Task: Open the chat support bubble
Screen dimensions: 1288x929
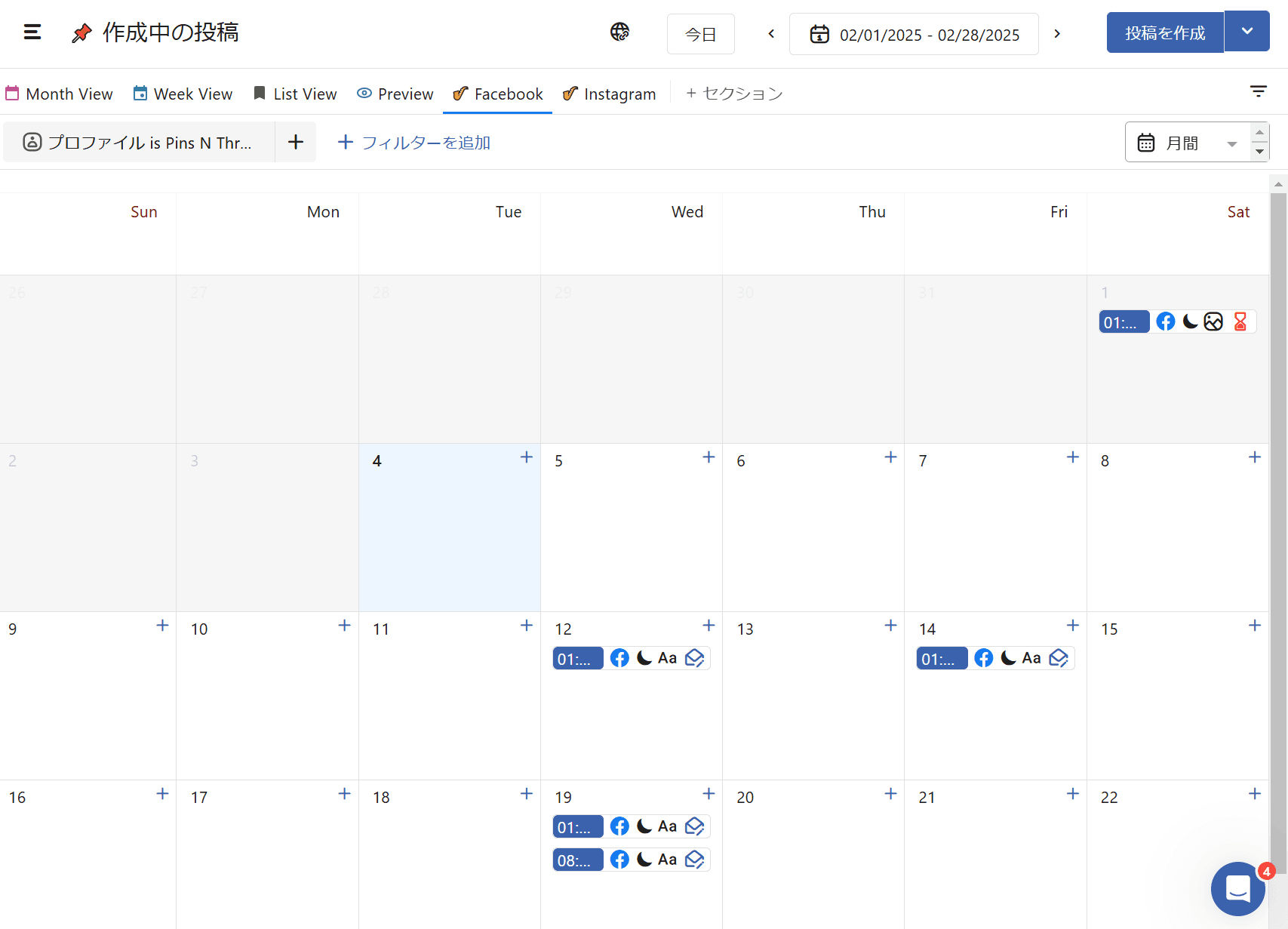Action: (x=1237, y=888)
